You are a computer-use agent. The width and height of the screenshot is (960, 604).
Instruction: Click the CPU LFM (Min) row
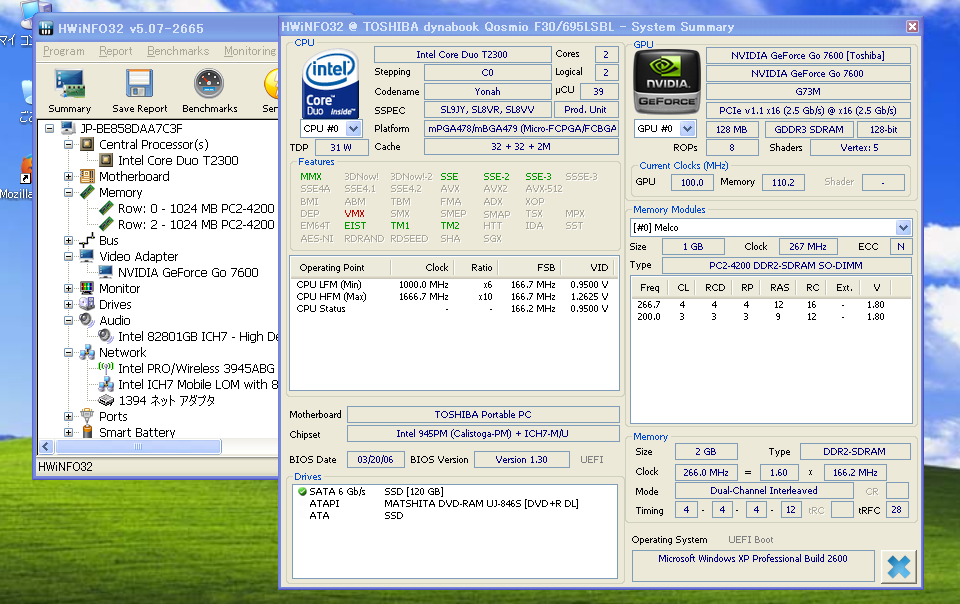tap(453, 285)
